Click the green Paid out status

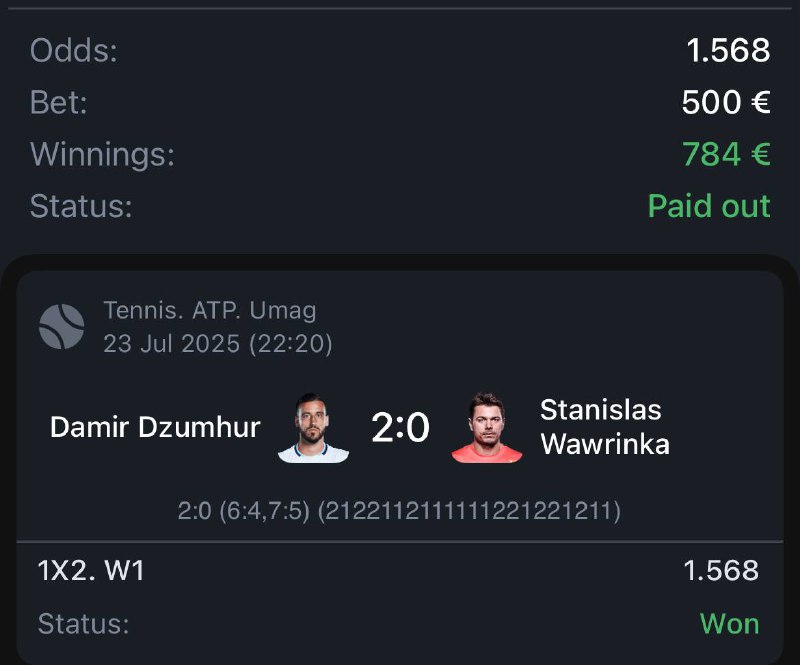(x=709, y=206)
